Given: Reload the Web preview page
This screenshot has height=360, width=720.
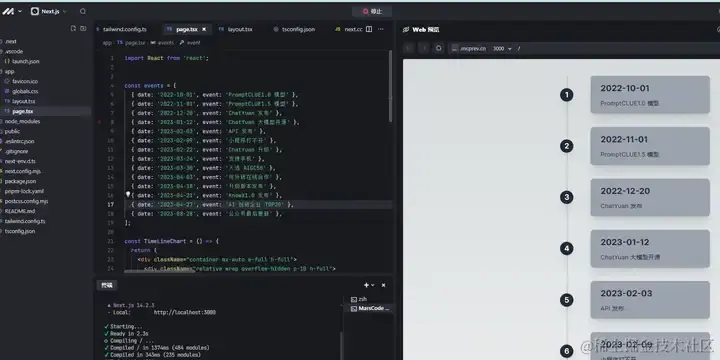Looking at the screenshot, I should click(439, 48).
